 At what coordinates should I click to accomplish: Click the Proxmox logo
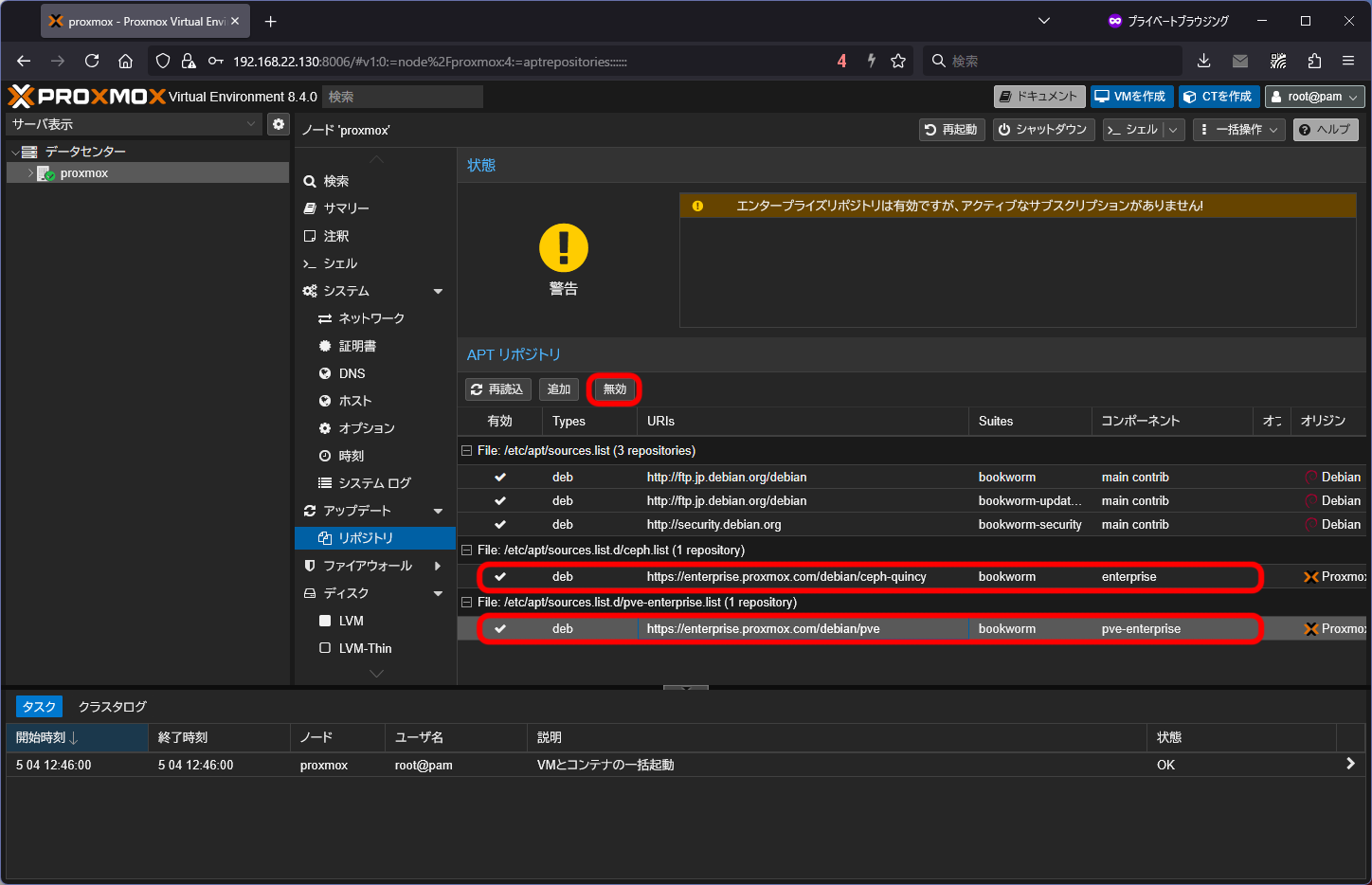[x=86, y=96]
